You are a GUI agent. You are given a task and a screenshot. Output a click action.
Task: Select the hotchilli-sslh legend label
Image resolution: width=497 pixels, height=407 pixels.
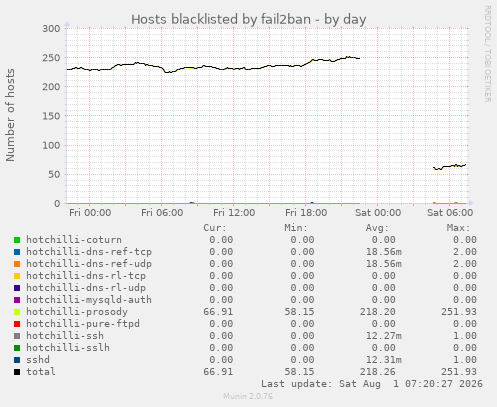[68, 348]
